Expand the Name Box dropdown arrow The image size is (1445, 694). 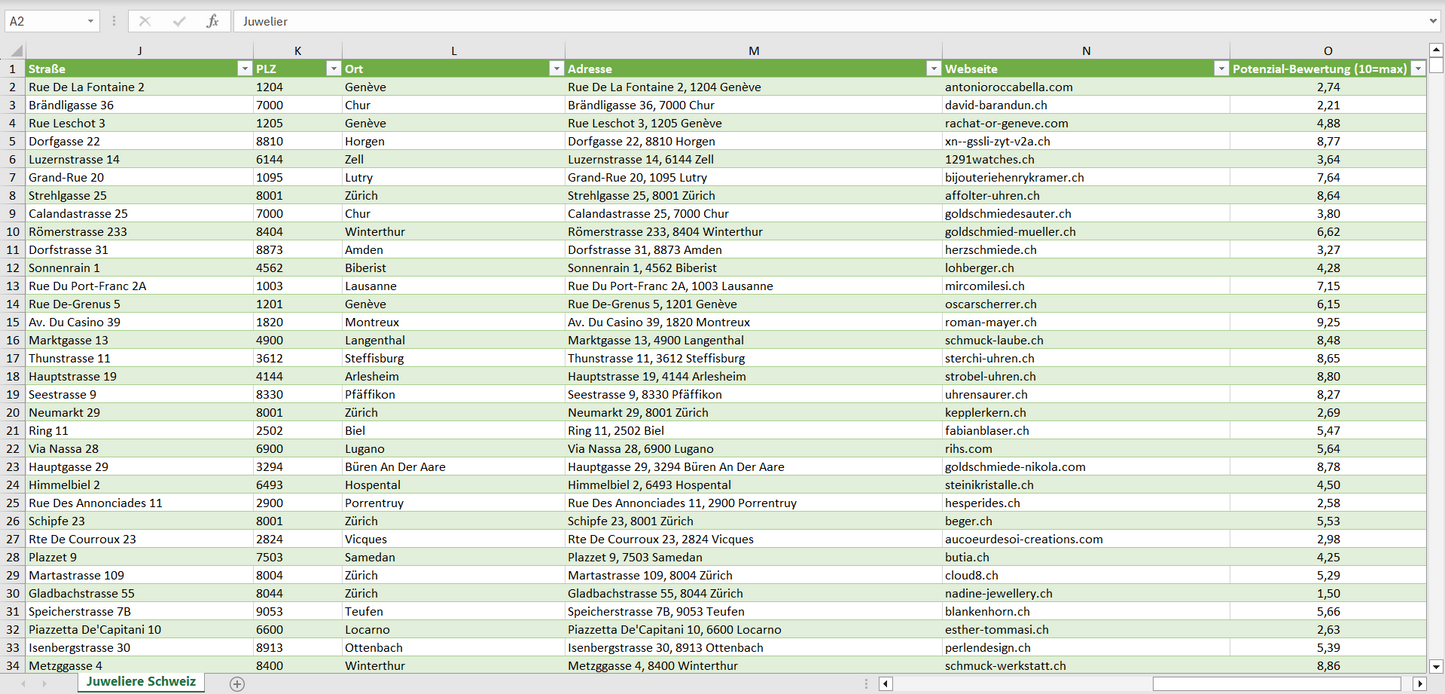click(90, 21)
